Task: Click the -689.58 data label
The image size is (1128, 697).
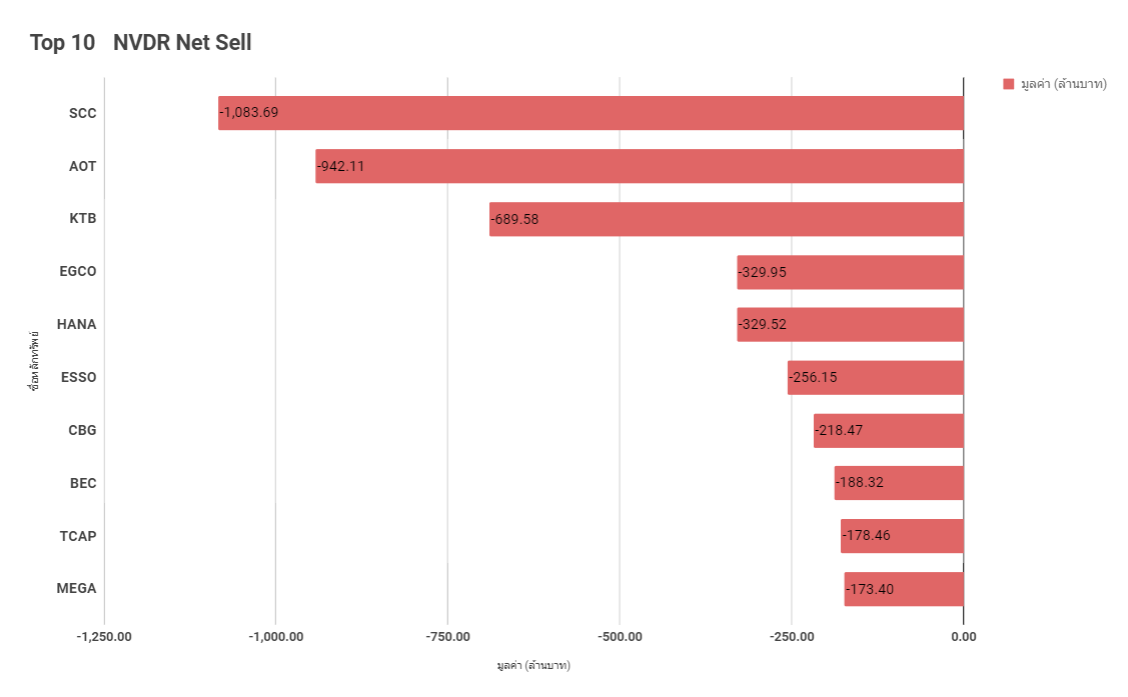Action: point(514,219)
